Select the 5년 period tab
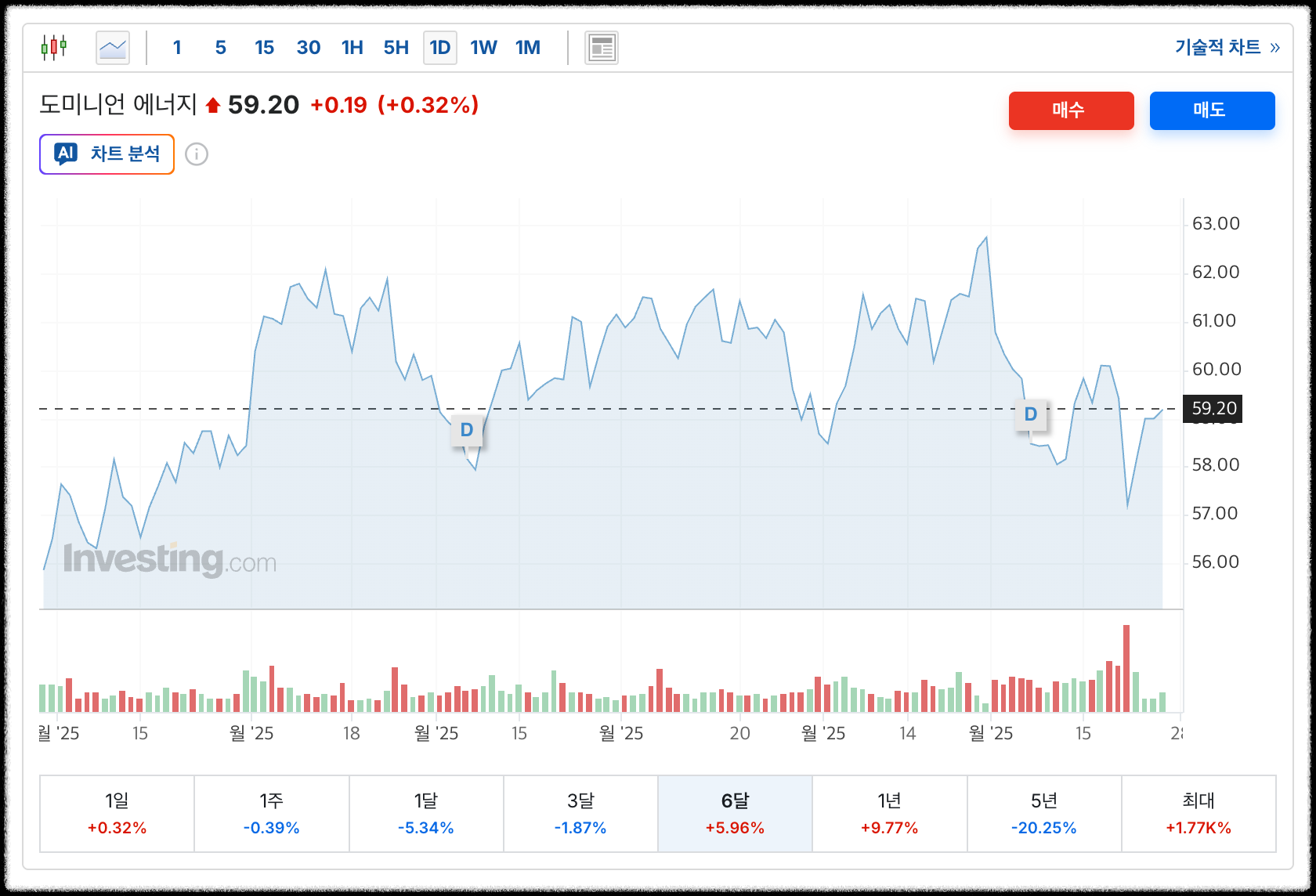 tap(1044, 814)
